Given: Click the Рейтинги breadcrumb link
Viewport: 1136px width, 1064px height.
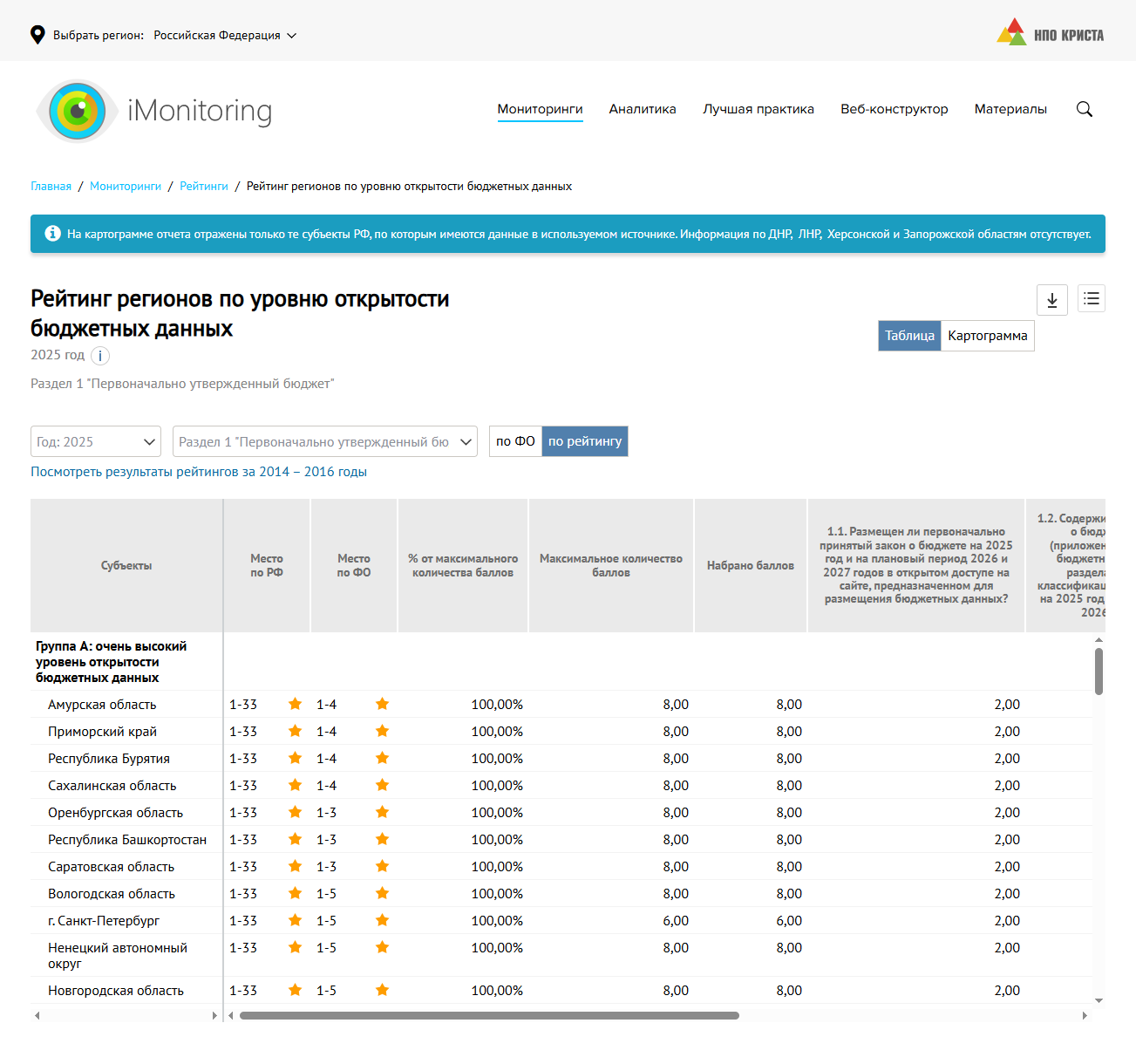Looking at the screenshot, I should pos(204,187).
